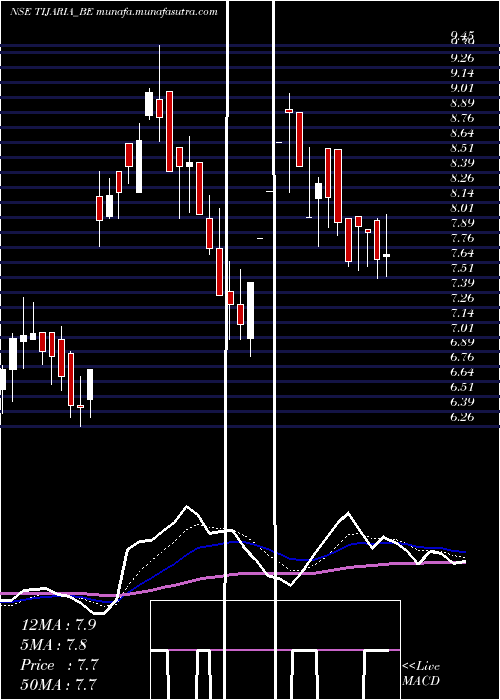500x700 pixels.
Task: Select the 6.89 price axis label
Action: pyautogui.click(x=462, y=342)
